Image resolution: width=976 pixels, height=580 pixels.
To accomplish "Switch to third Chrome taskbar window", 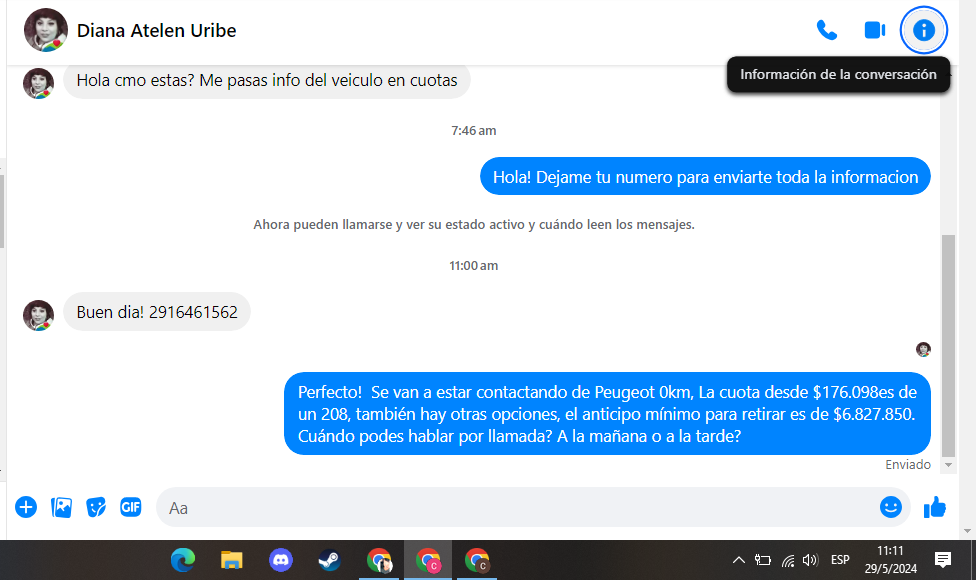I will [477, 561].
